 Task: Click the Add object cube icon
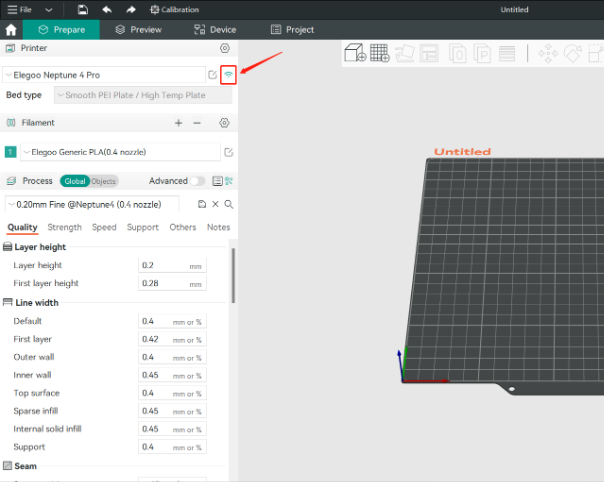354,53
